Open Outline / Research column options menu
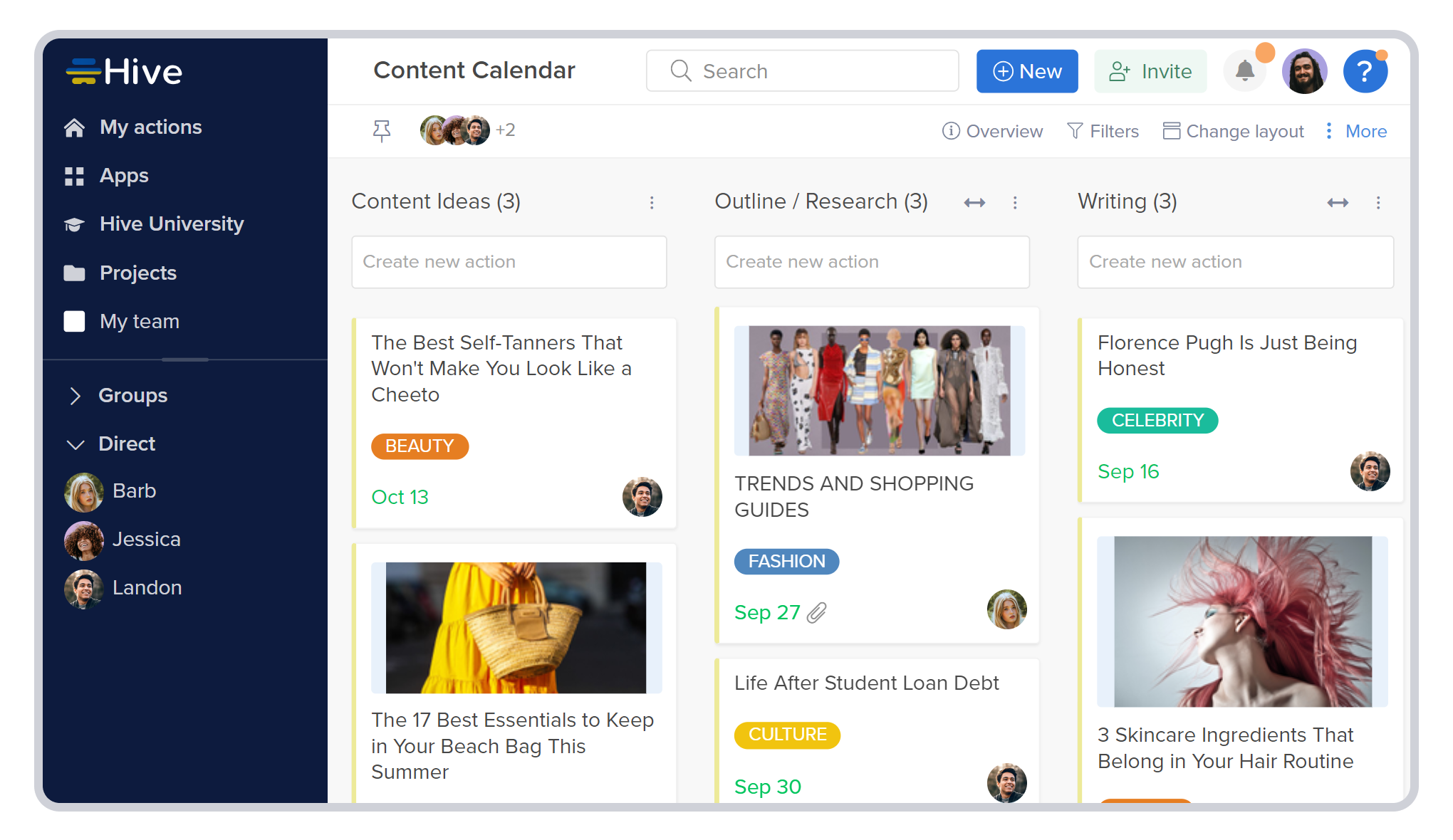Viewport: 1453px width, 840px height. pos(1015,203)
